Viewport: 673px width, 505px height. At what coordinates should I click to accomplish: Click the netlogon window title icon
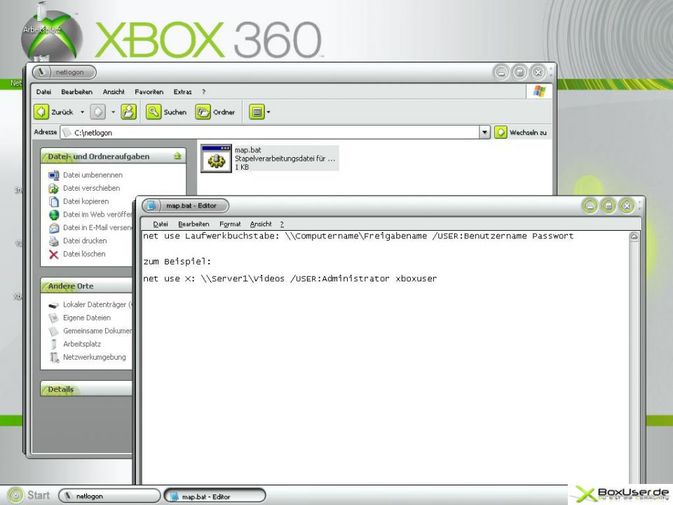coord(42,72)
